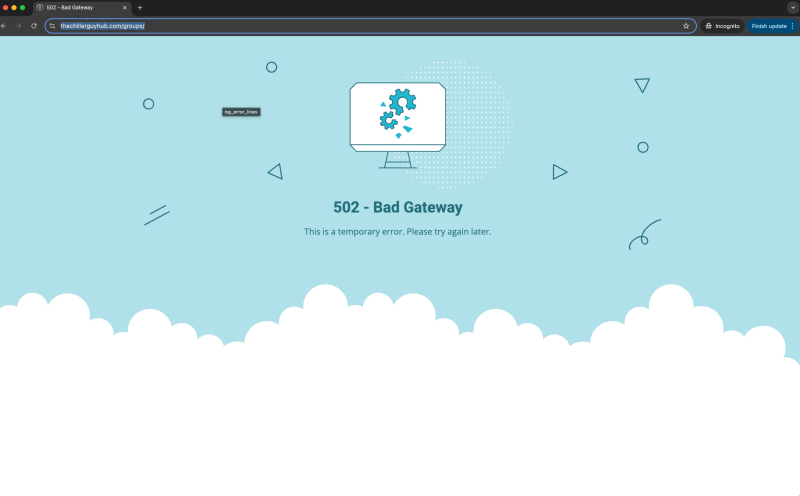Select the 502 - Bad Gateway tab
The image size is (800, 496).
(82, 8)
